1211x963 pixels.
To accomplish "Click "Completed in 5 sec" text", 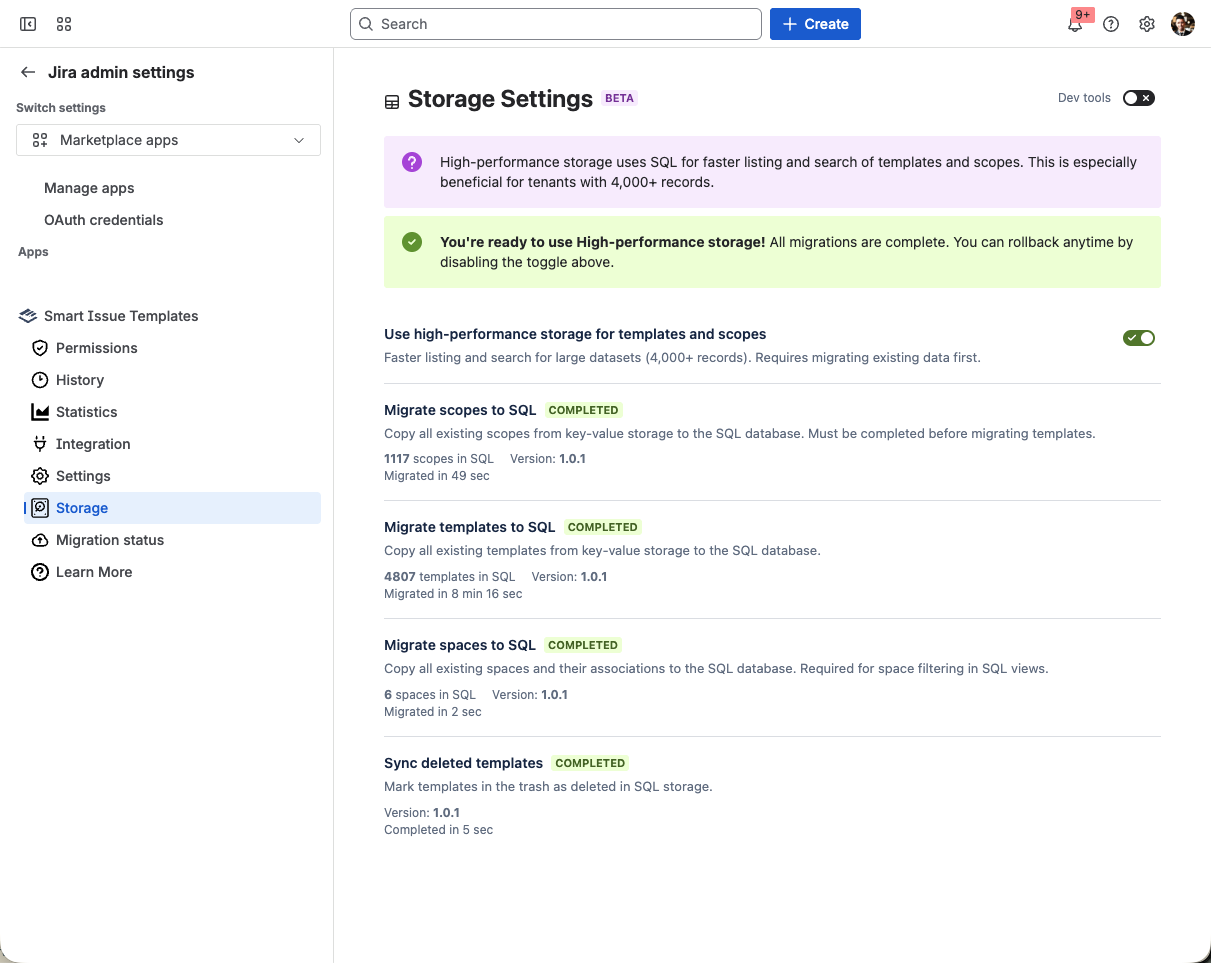I will pyautogui.click(x=439, y=830).
